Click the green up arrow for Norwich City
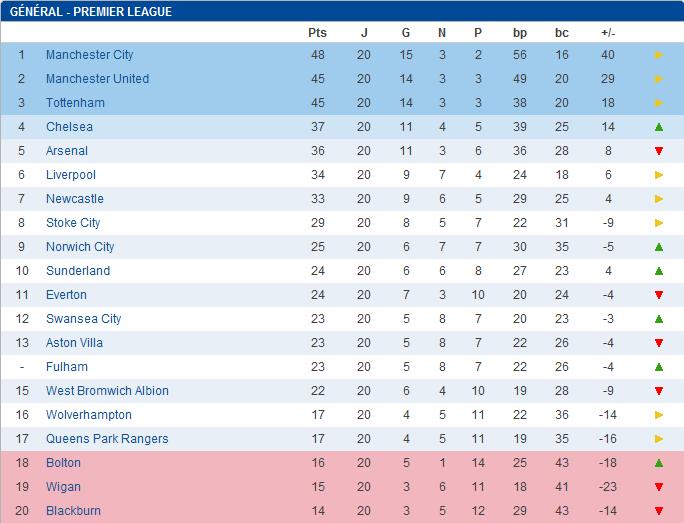The image size is (684, 523). (659, 247)
